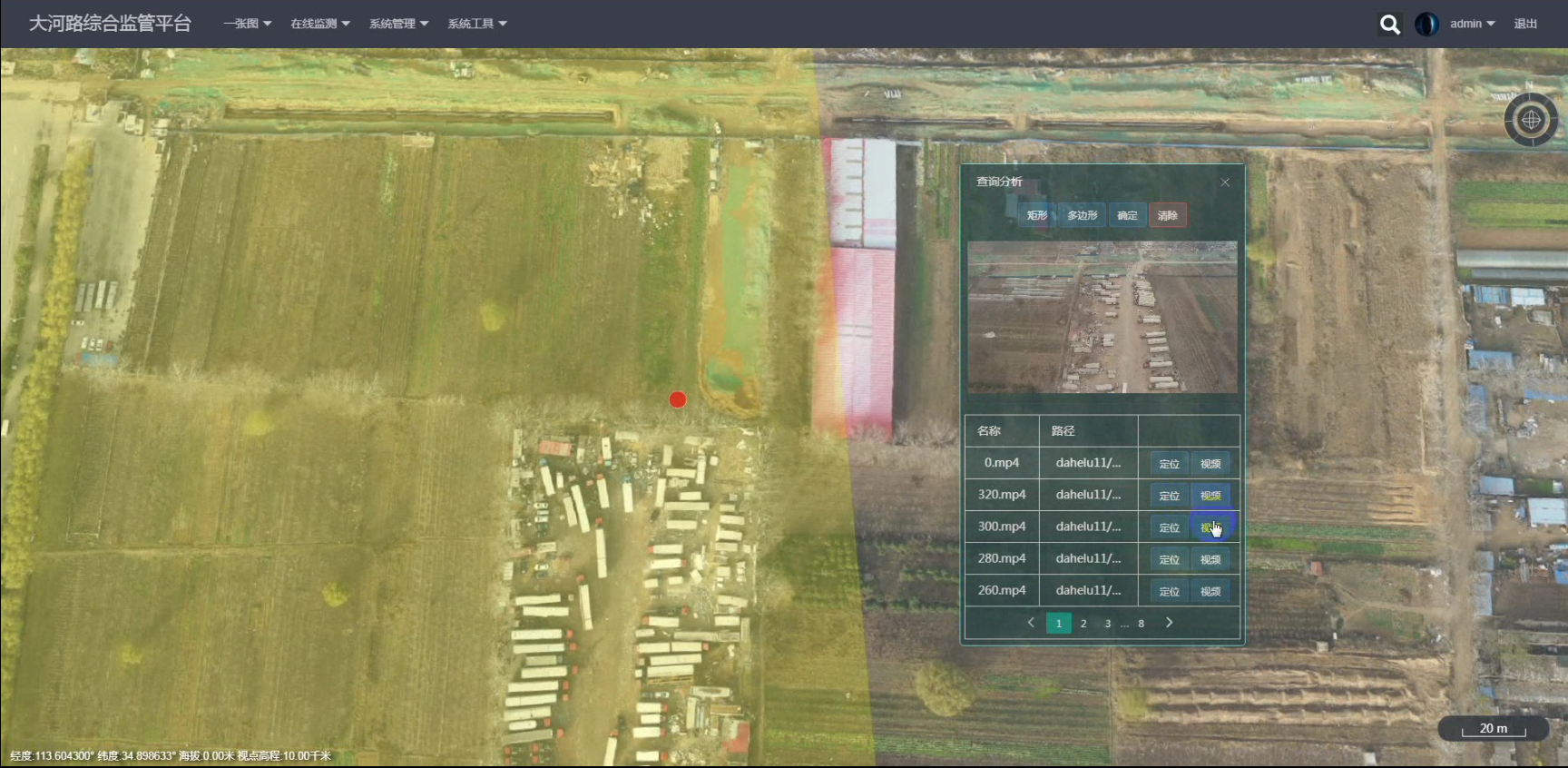
Task: Close the 查询分析 panel
Action: point(1225,182)
